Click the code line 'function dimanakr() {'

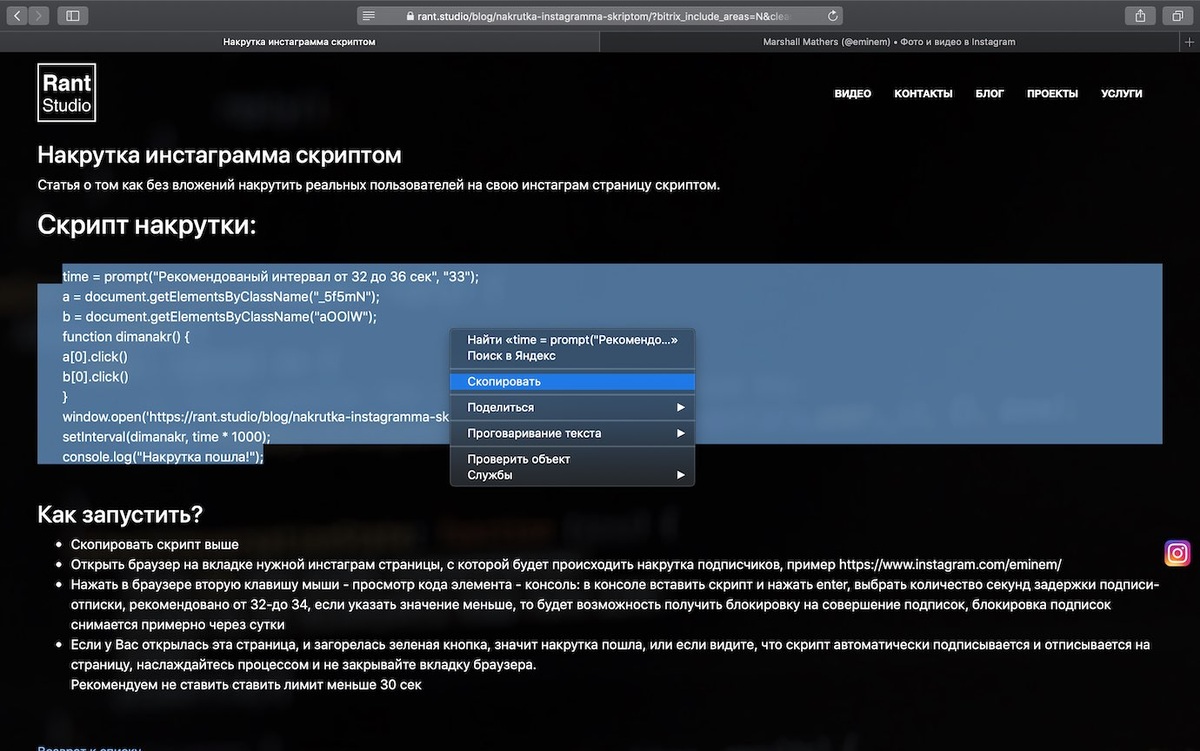126,336
